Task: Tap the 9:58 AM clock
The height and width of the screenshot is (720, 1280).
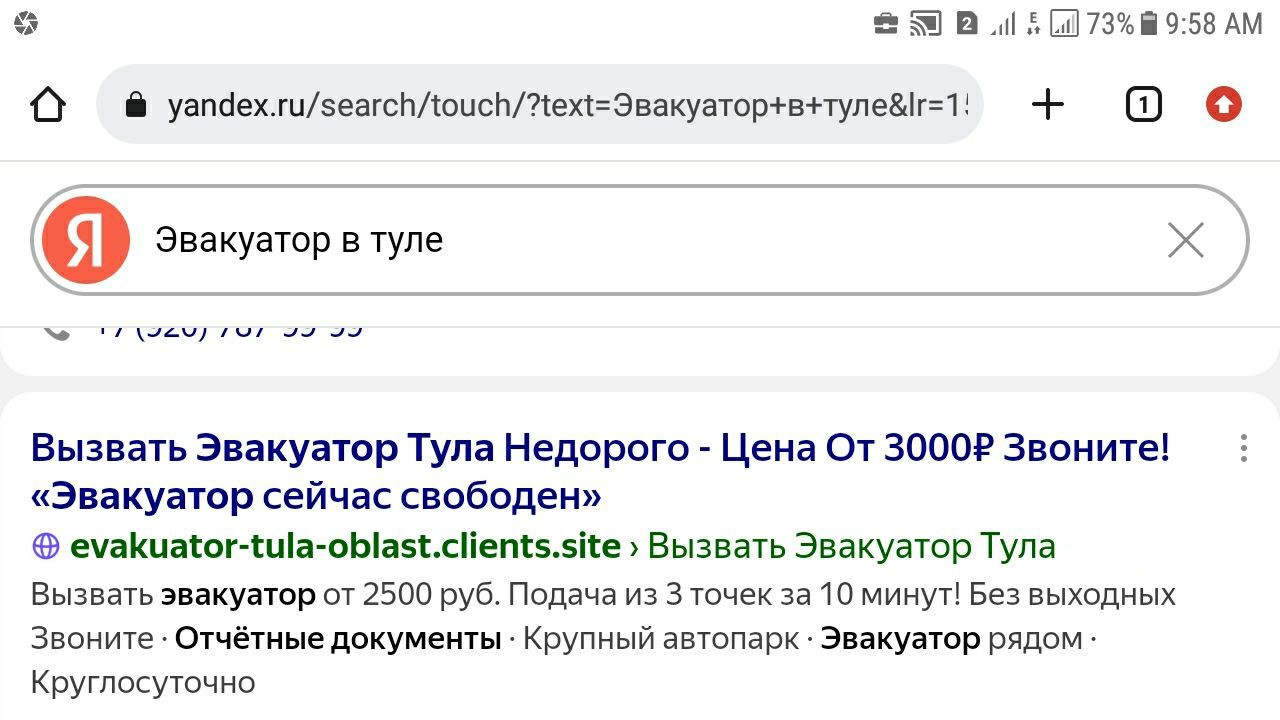Action: [1214, 23]
